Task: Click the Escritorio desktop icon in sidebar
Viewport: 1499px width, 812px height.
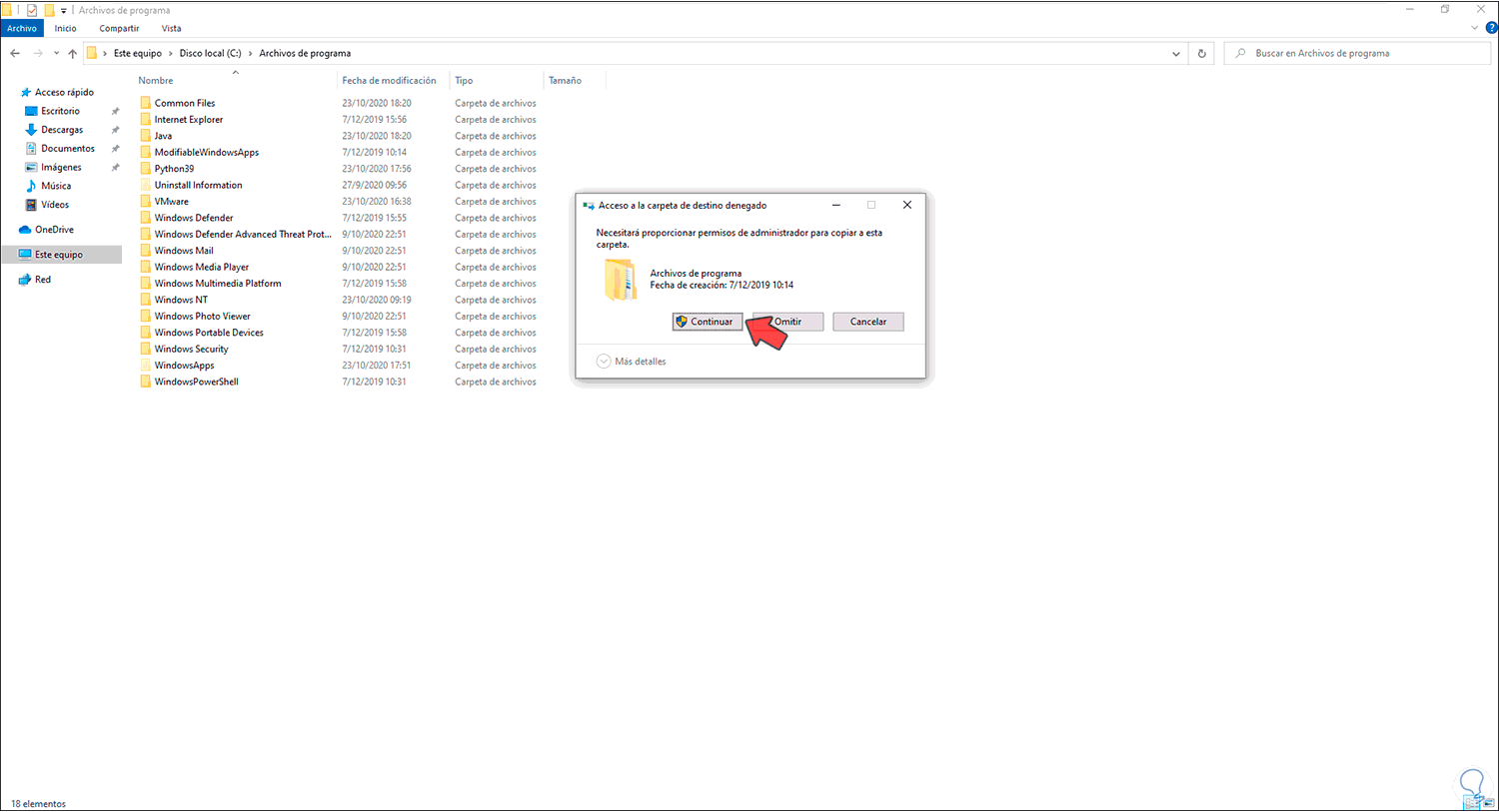Action: pos(31,111)
